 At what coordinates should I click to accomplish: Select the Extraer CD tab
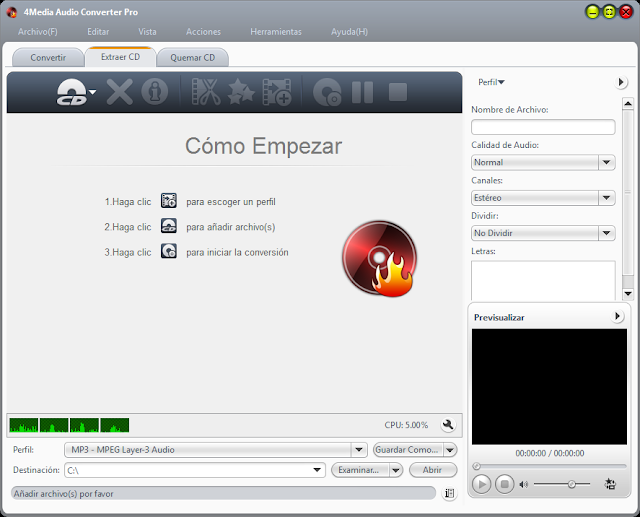(120, 57)
